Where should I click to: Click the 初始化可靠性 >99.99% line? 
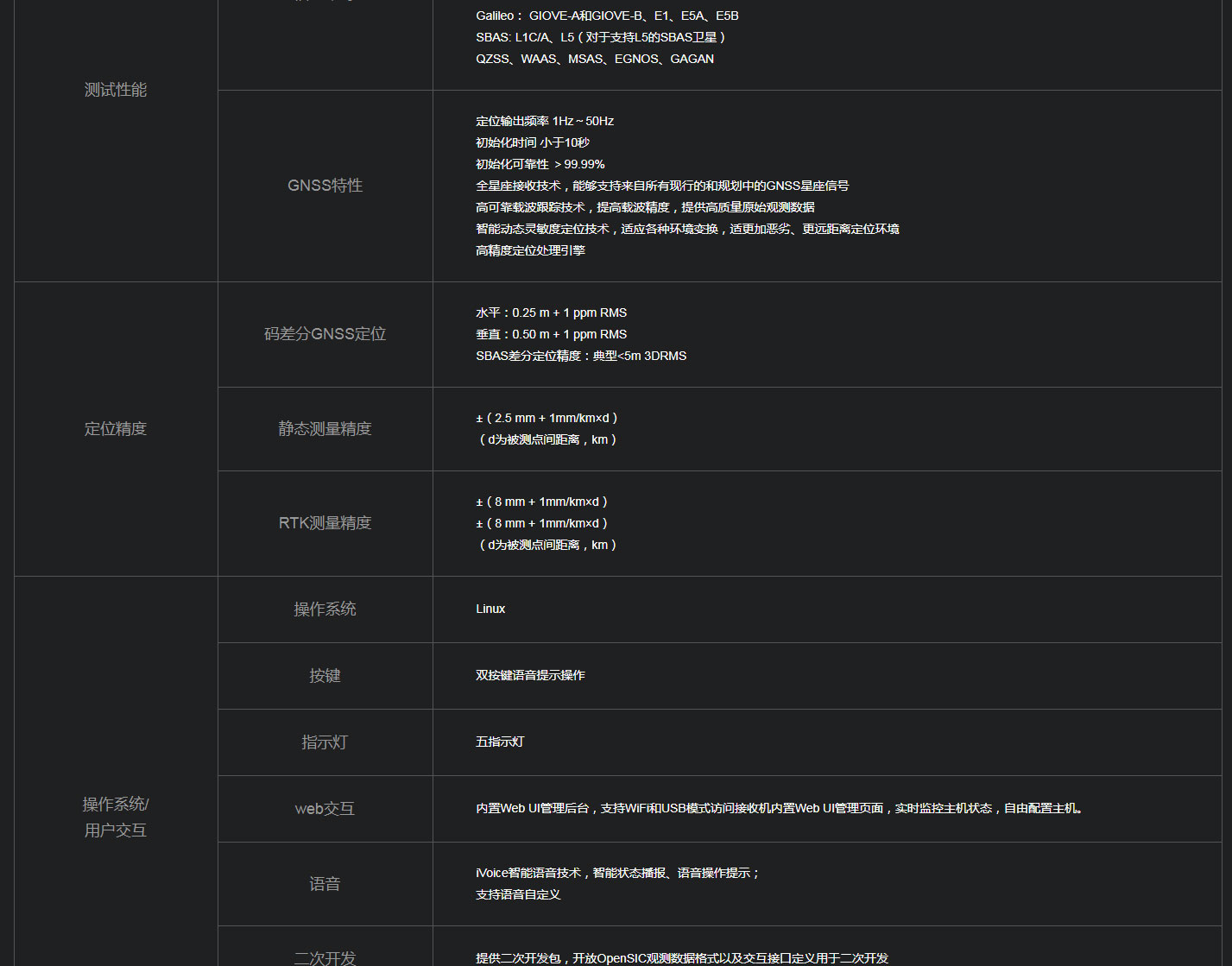540,164
